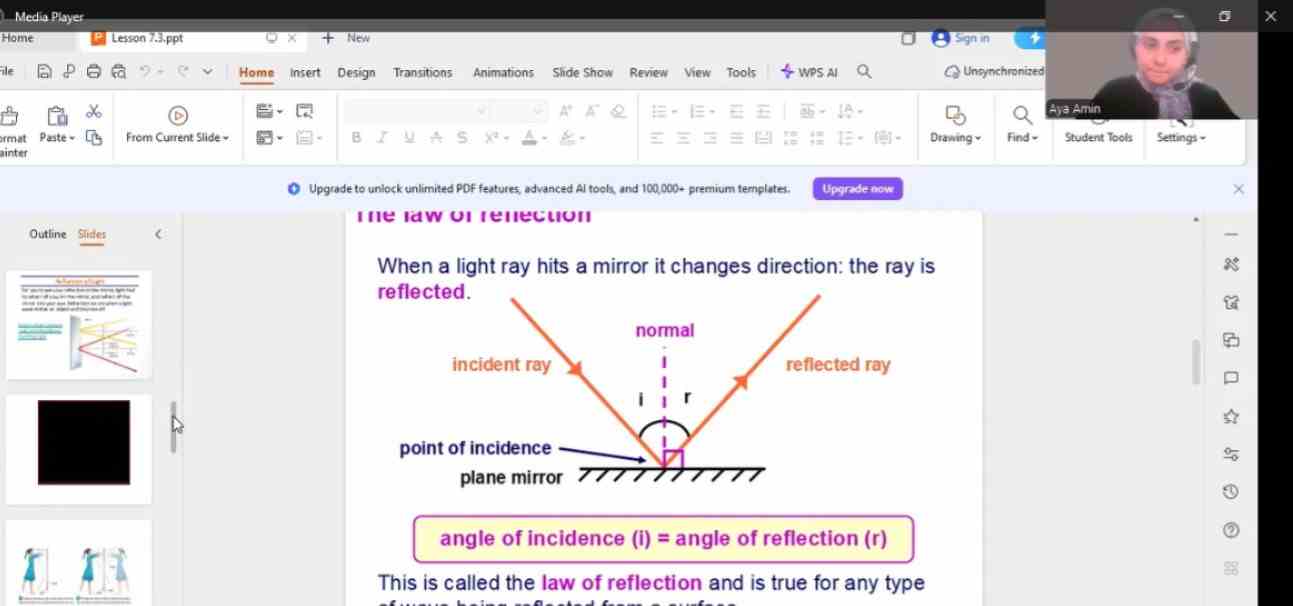Open the search magnifier next to WPS AI
This screenshot has width=1293, height=606.
point(865,72)
